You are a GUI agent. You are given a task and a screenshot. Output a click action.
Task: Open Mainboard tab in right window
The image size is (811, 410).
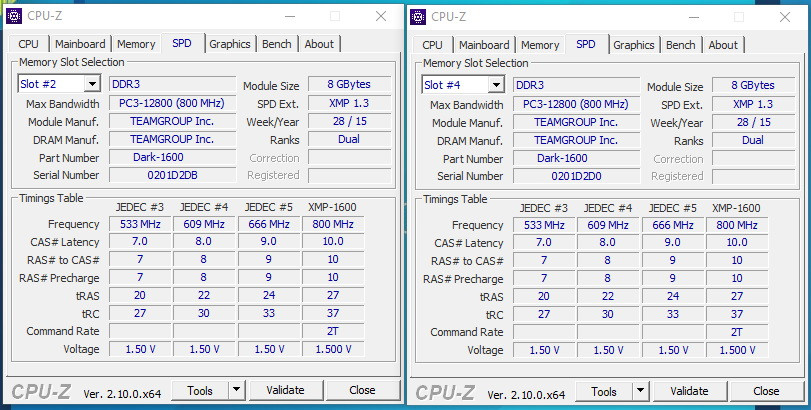(x=484, y=45)
